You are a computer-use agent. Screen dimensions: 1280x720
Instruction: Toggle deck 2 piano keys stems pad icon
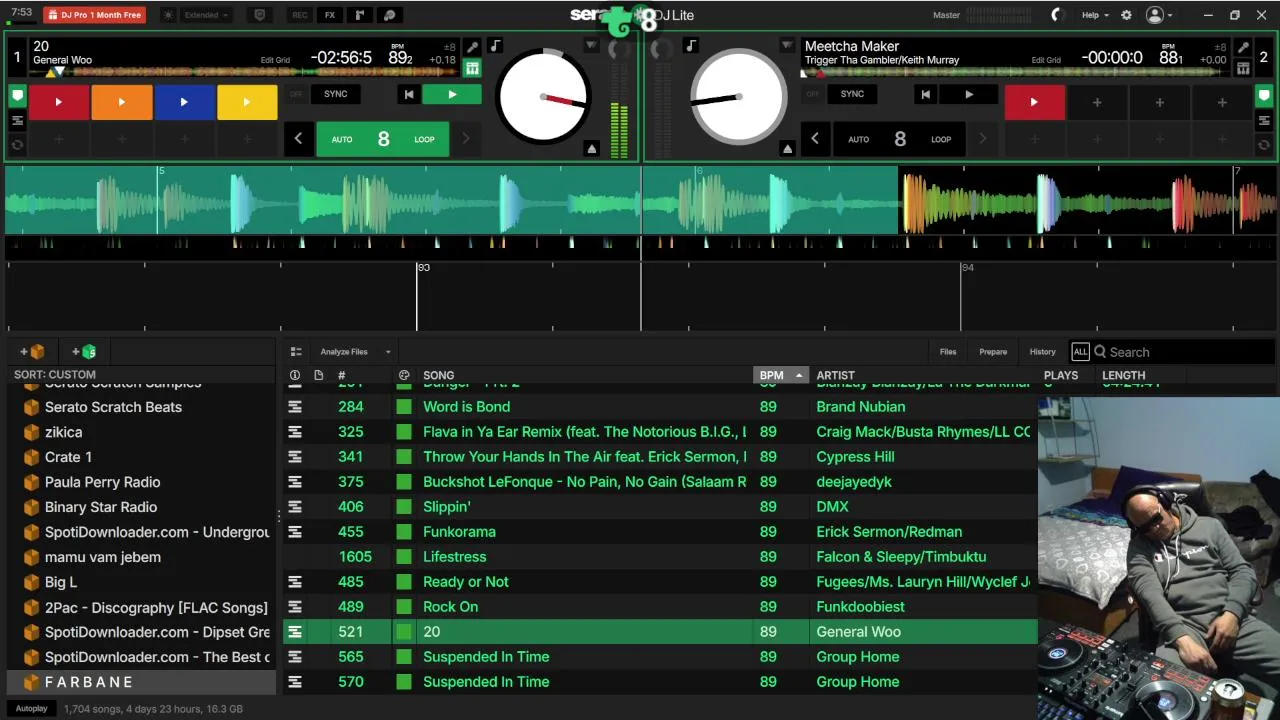[x=1243, y=68]
